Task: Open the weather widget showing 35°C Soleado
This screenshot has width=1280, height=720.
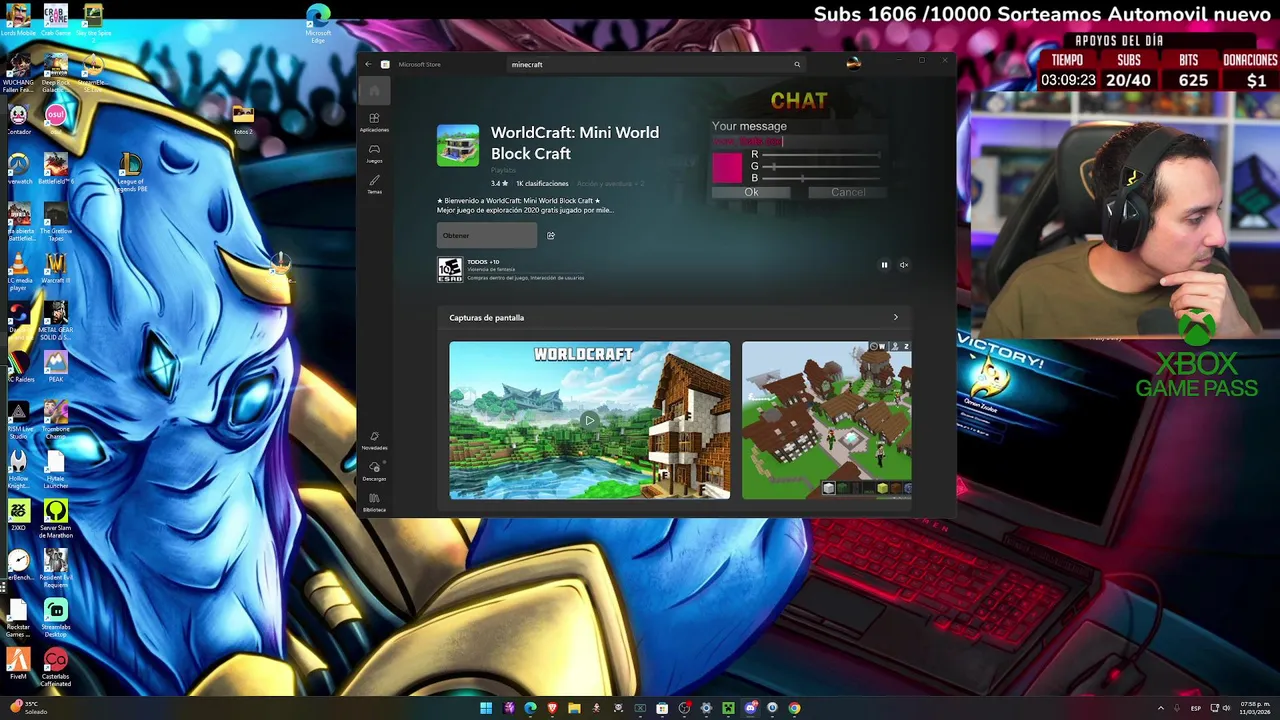Action: click(x=26, y=708)
